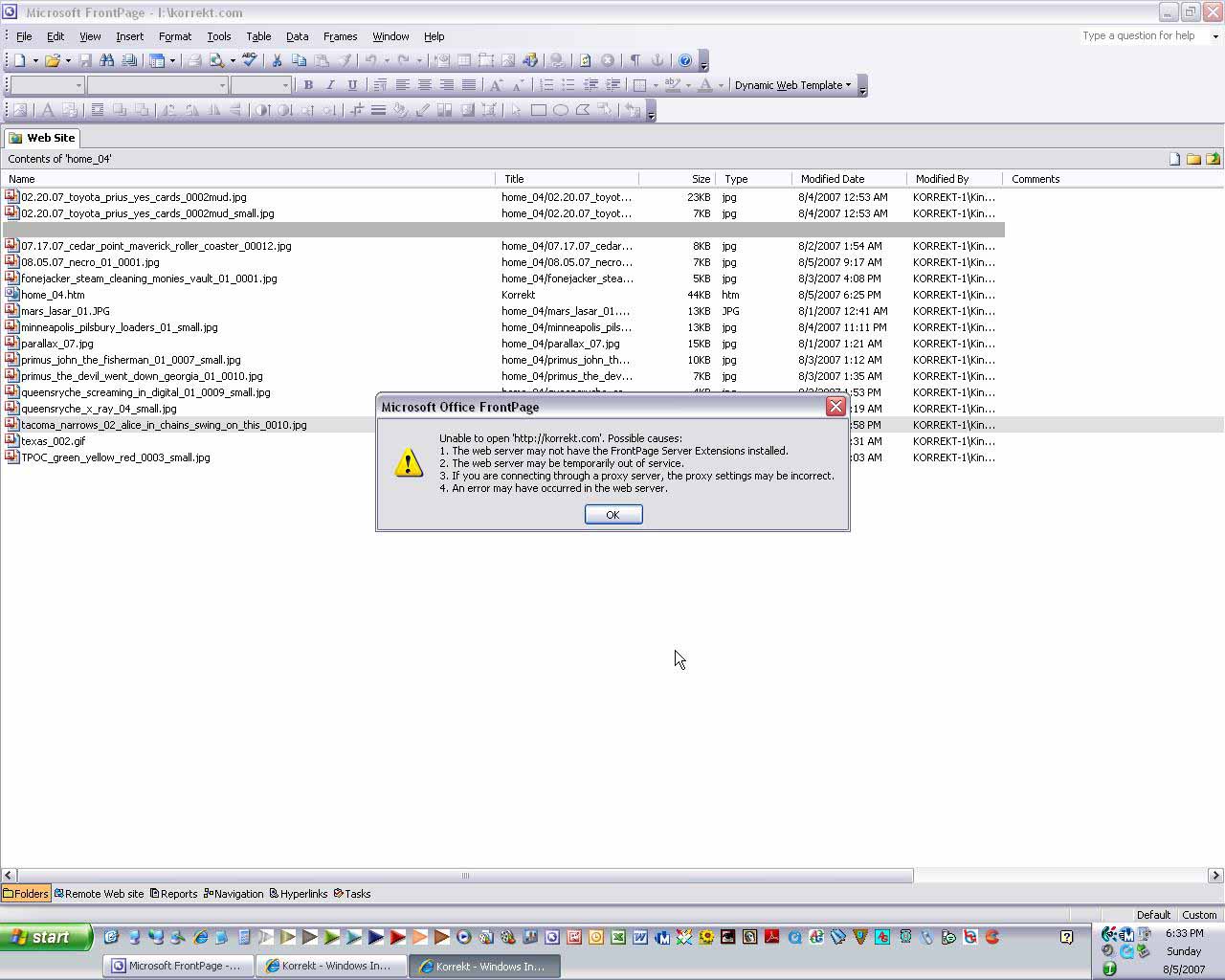Open the Preview in Browser dropdown arrow

tap(233, 60)
